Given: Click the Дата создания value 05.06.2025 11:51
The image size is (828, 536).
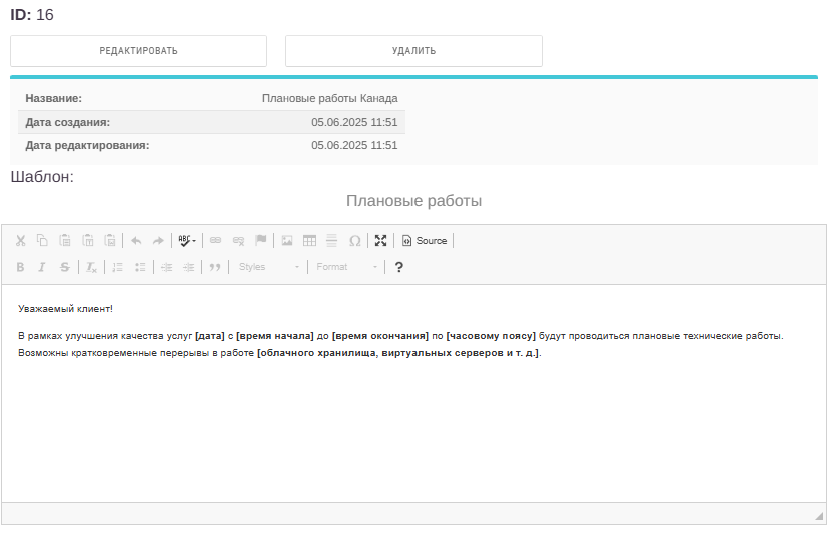Looking at the screenshot, I should click(x=354, y=122).
